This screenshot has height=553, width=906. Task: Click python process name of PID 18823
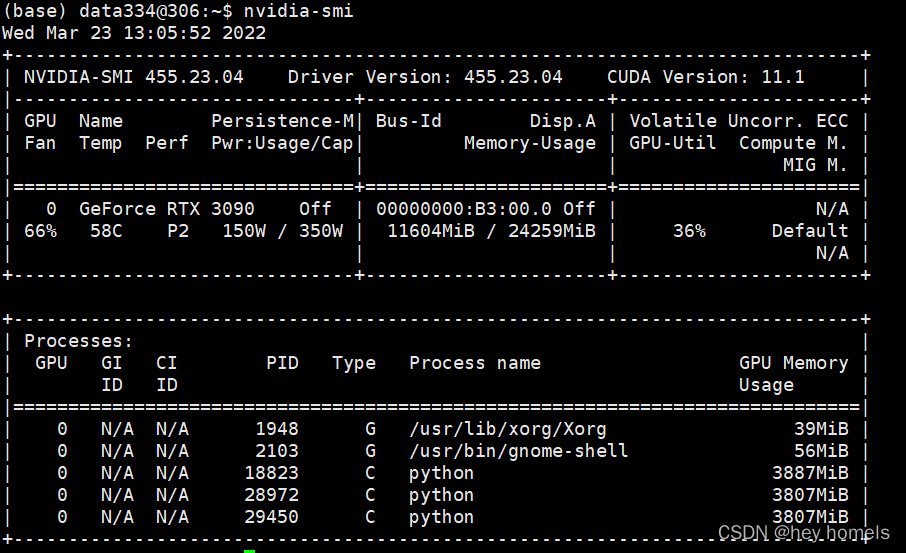click(441, 473)
